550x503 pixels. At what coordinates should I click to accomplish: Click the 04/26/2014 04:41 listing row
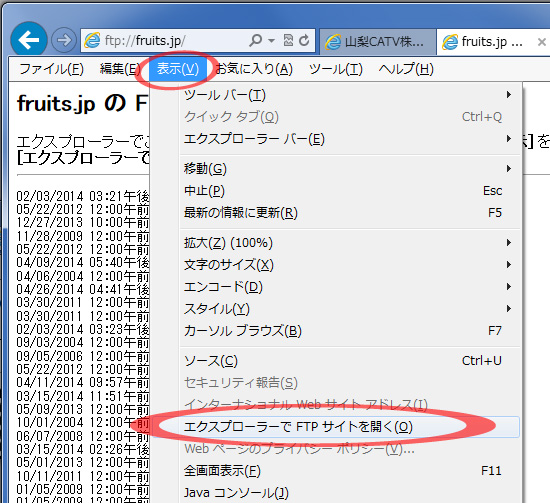pos(83,289)
